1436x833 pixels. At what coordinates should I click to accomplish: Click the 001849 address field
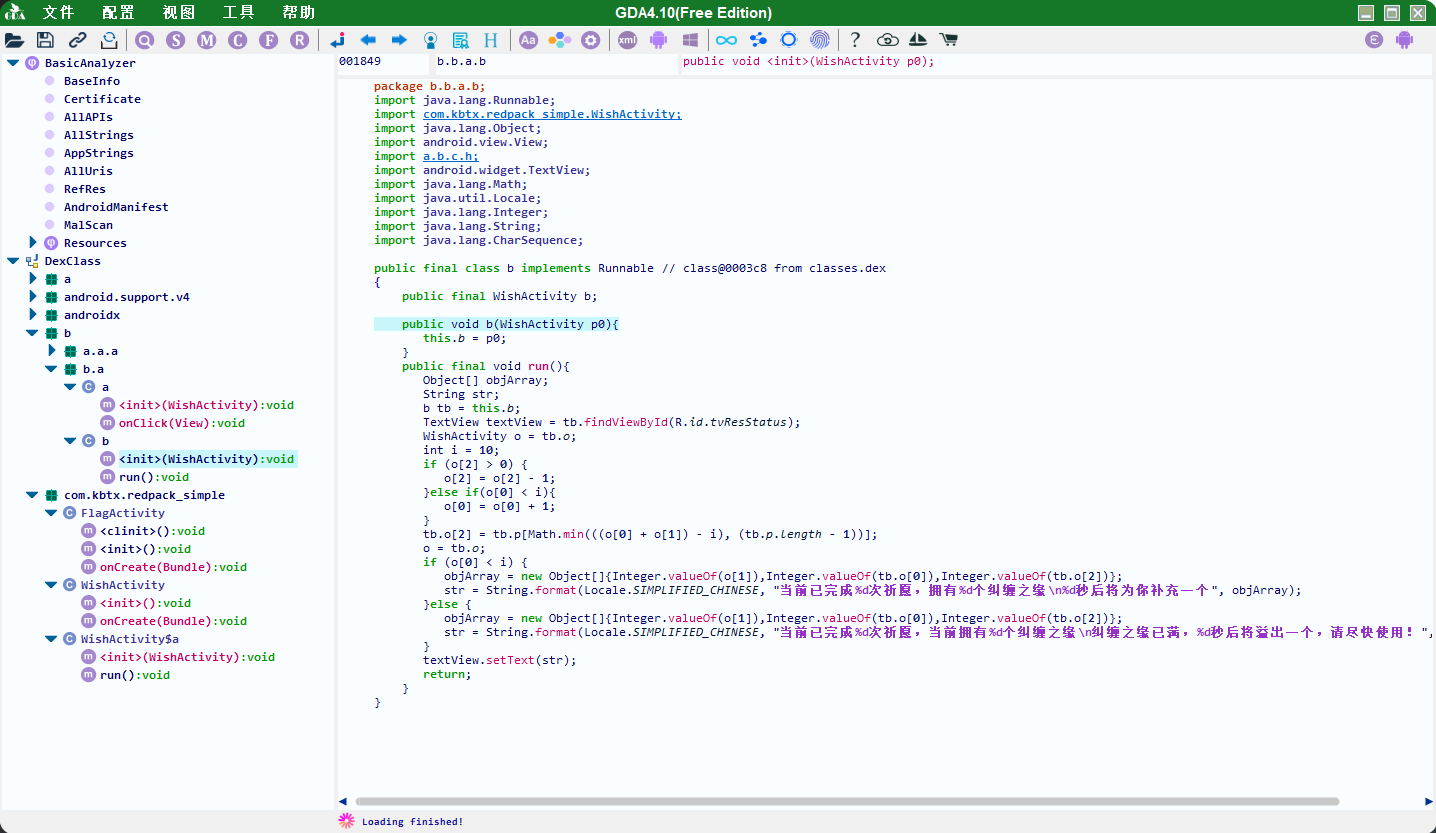[x=383, y=62]
